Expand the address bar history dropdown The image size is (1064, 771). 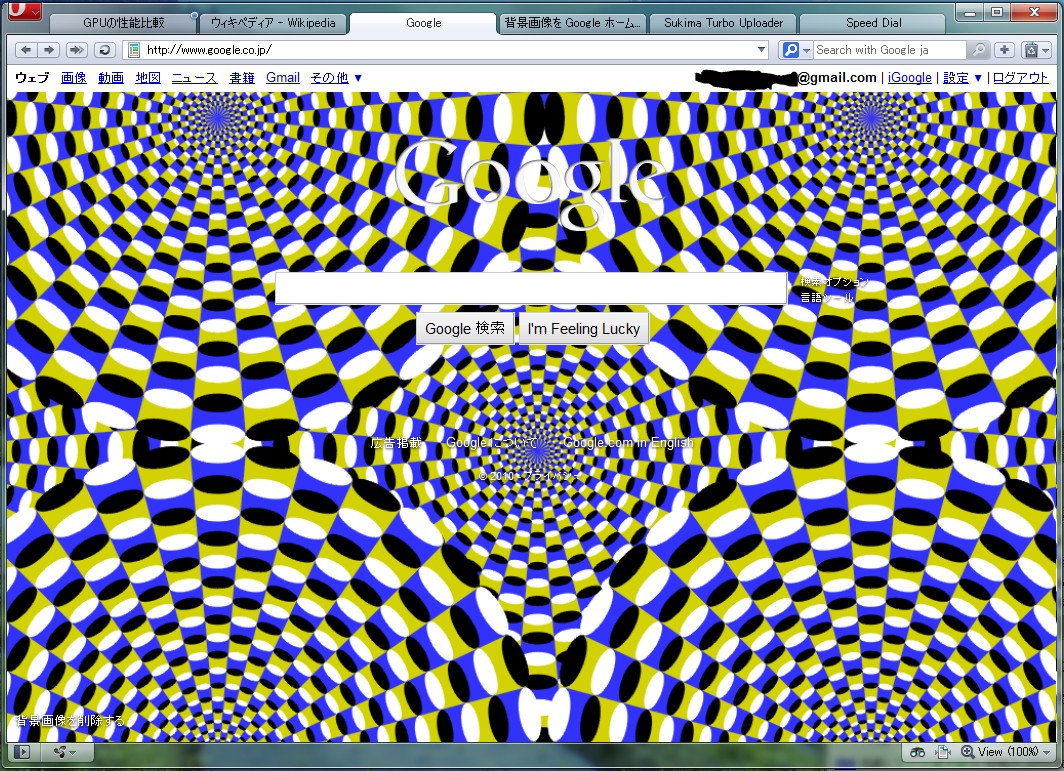pyautogui.click(x=761, y=50)
